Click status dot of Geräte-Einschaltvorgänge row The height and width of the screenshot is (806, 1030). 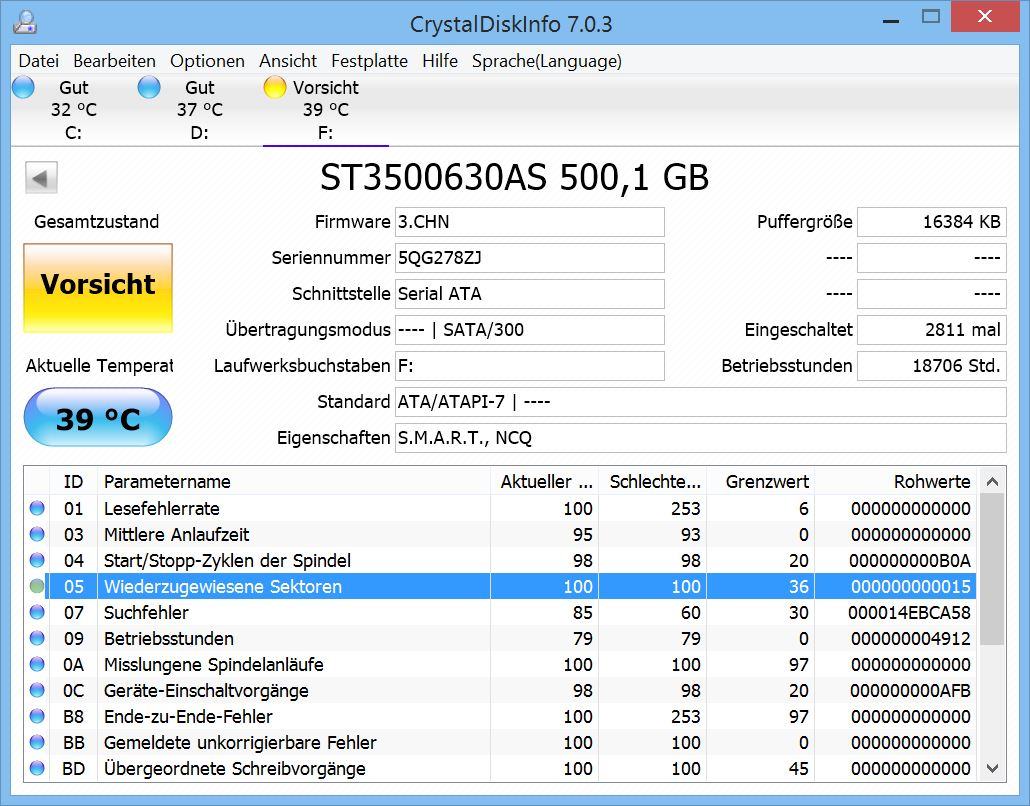pos(37,690)
